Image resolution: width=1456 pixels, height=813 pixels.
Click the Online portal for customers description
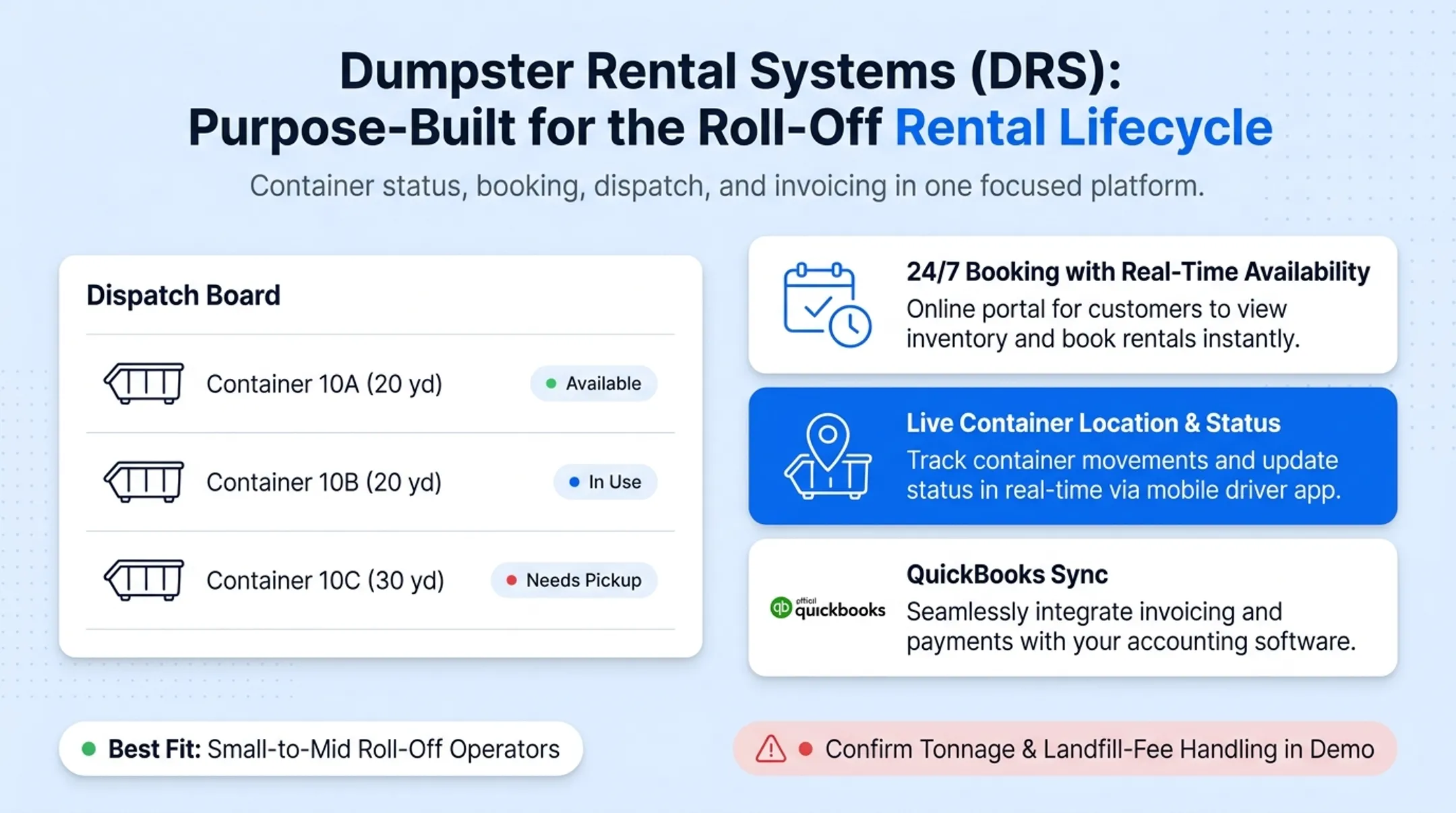point(1103,324)
